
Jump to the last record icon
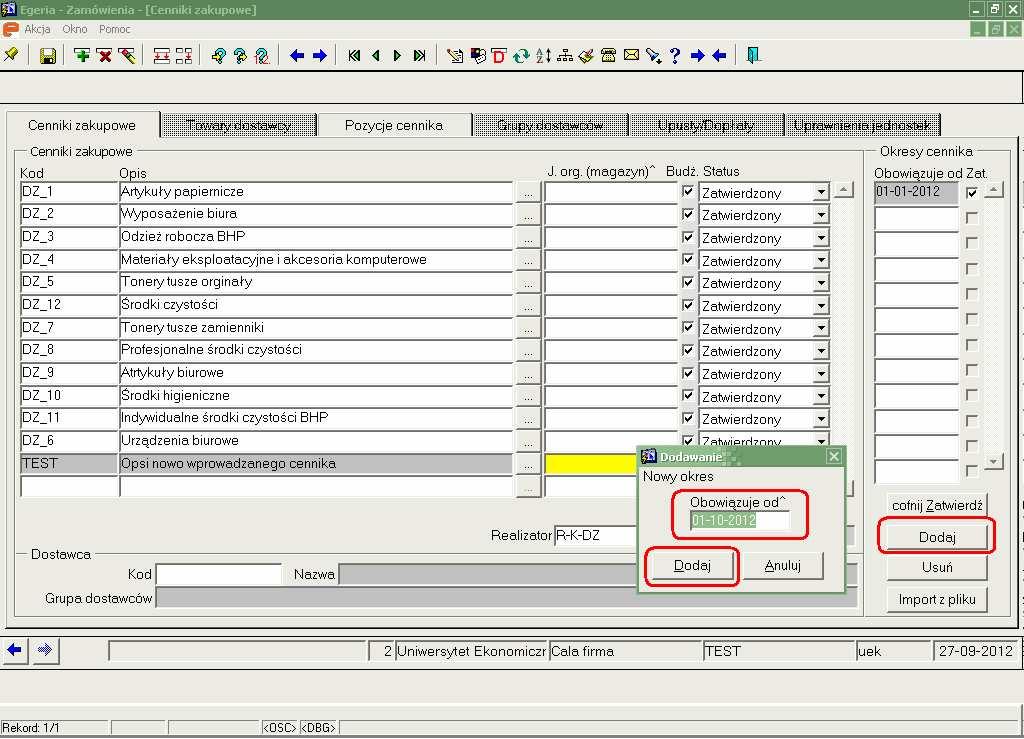click(x=420, y=55)
